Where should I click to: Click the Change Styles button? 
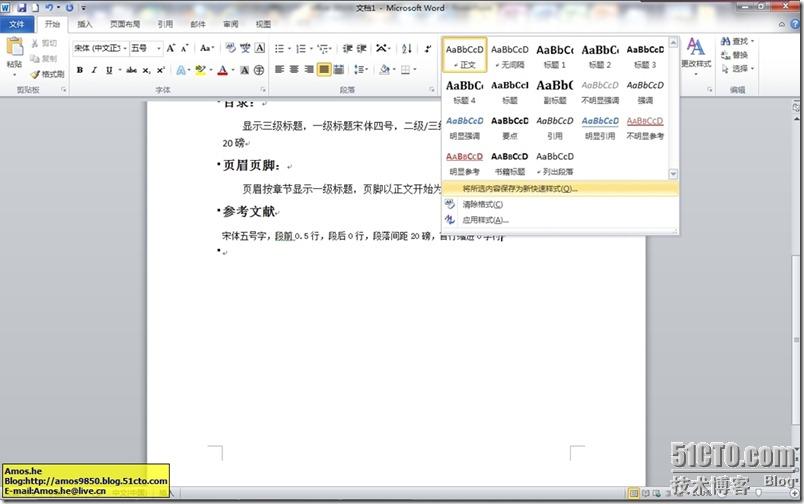point(696,56)
